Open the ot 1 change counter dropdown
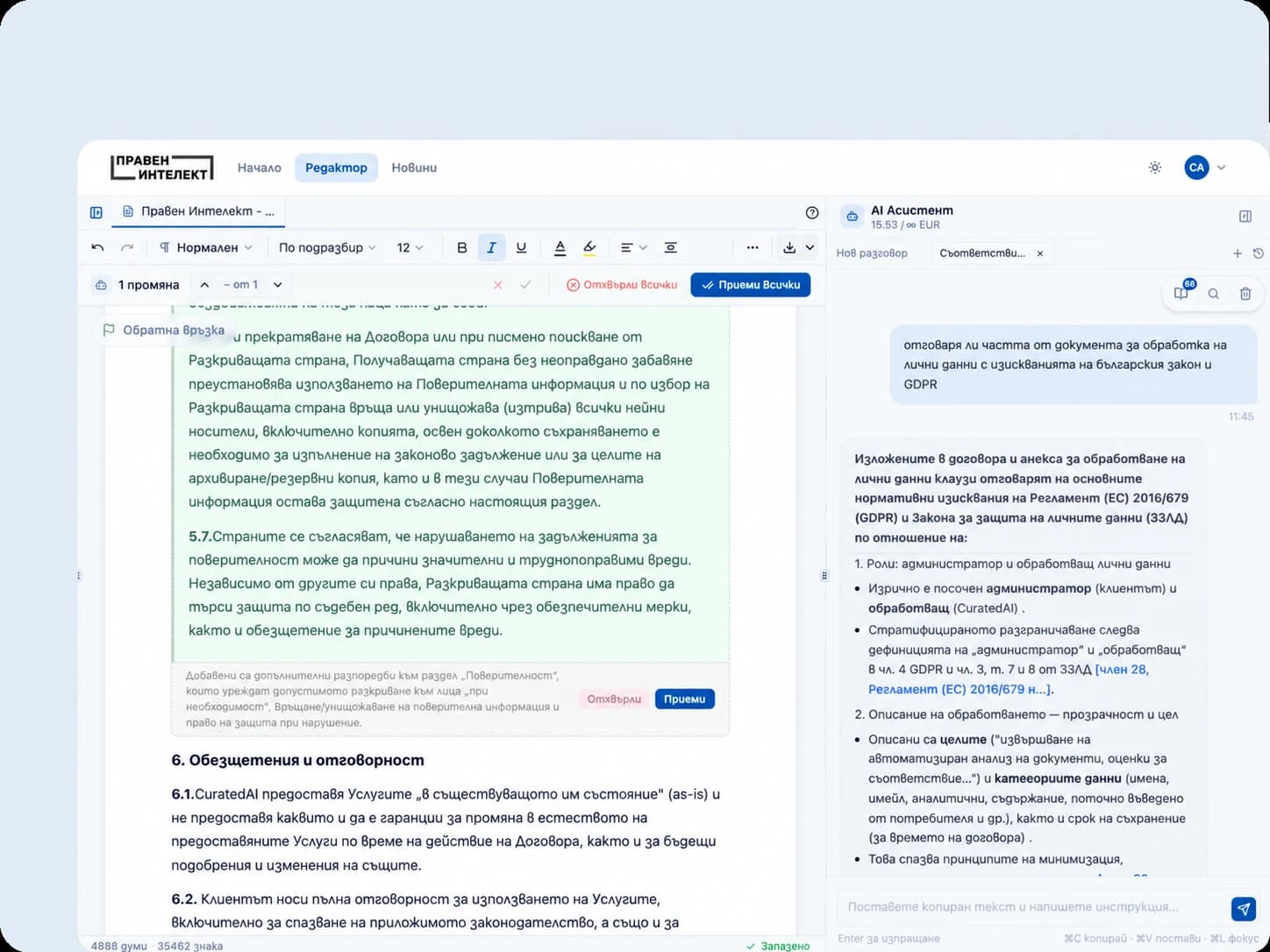This screenshot has width=1270, height=952. point(241,285)
